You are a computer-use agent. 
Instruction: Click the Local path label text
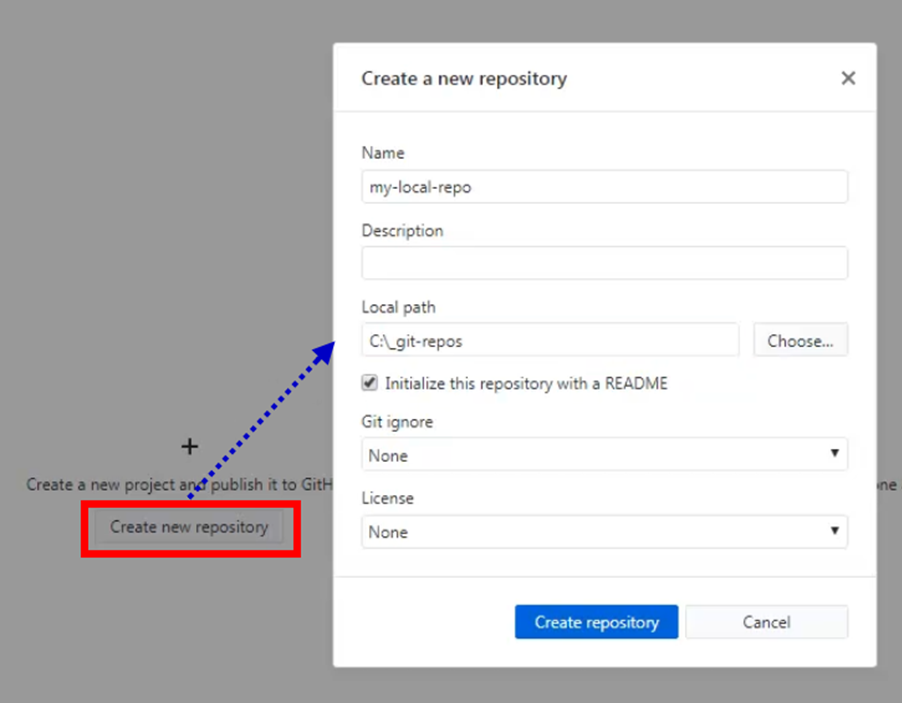tap(392, 307)
